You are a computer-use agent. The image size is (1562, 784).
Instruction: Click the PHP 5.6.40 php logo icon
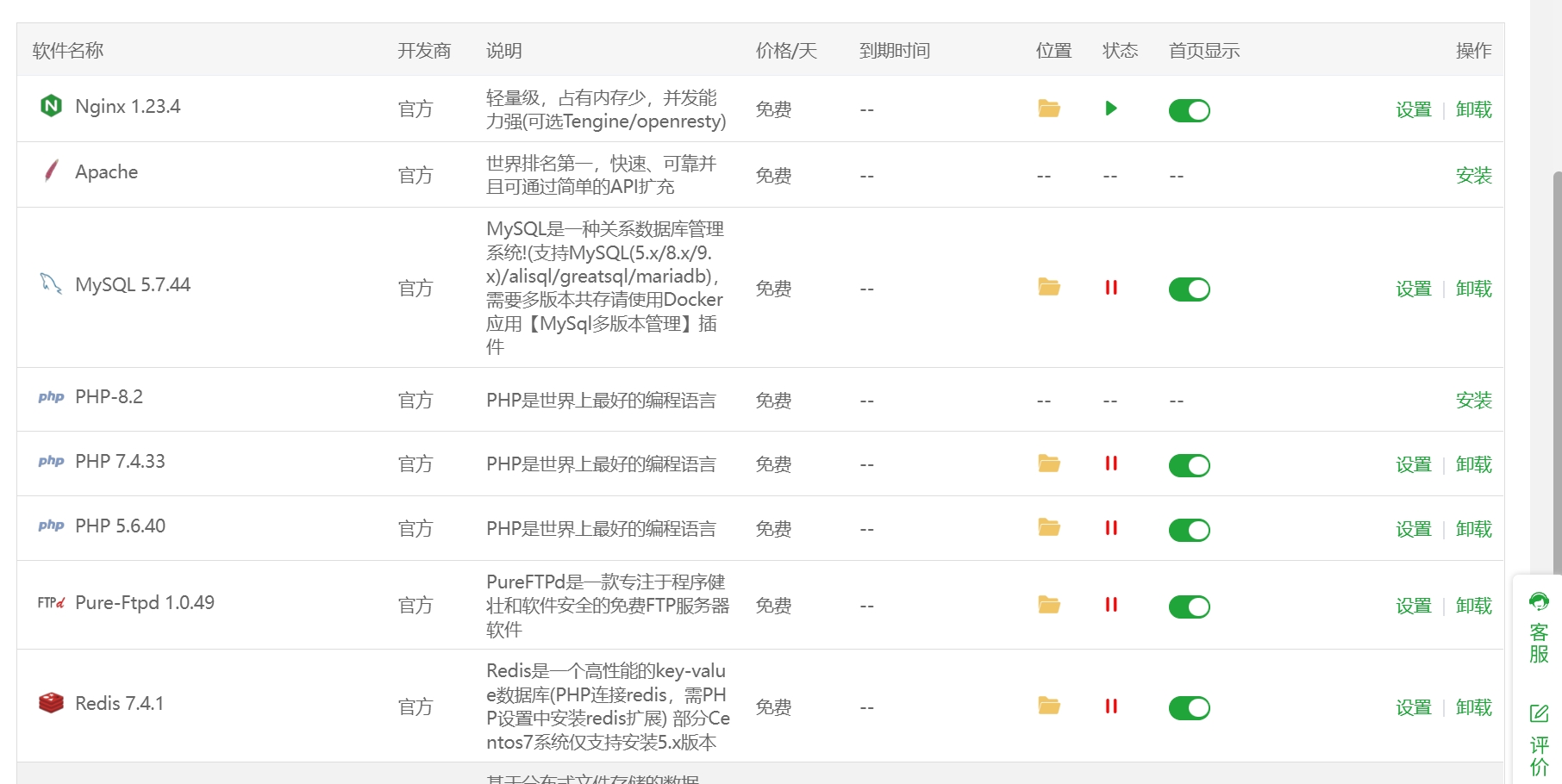51,526
